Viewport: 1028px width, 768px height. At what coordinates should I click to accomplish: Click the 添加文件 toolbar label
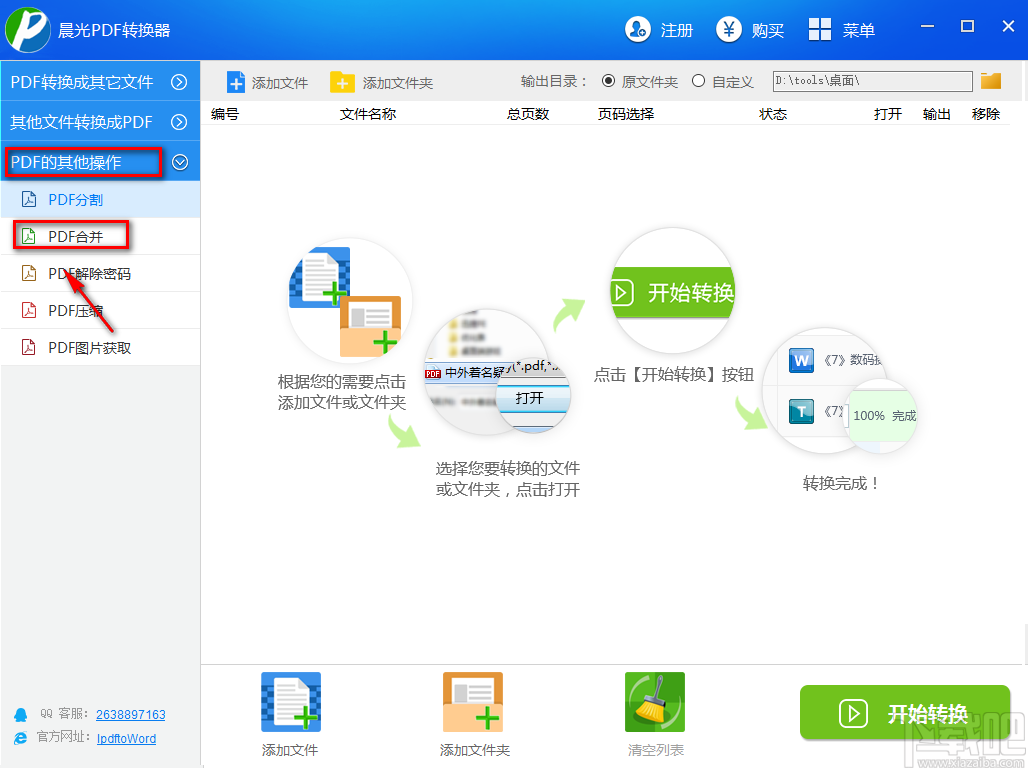pyautogui.click(x=280, y=83)
